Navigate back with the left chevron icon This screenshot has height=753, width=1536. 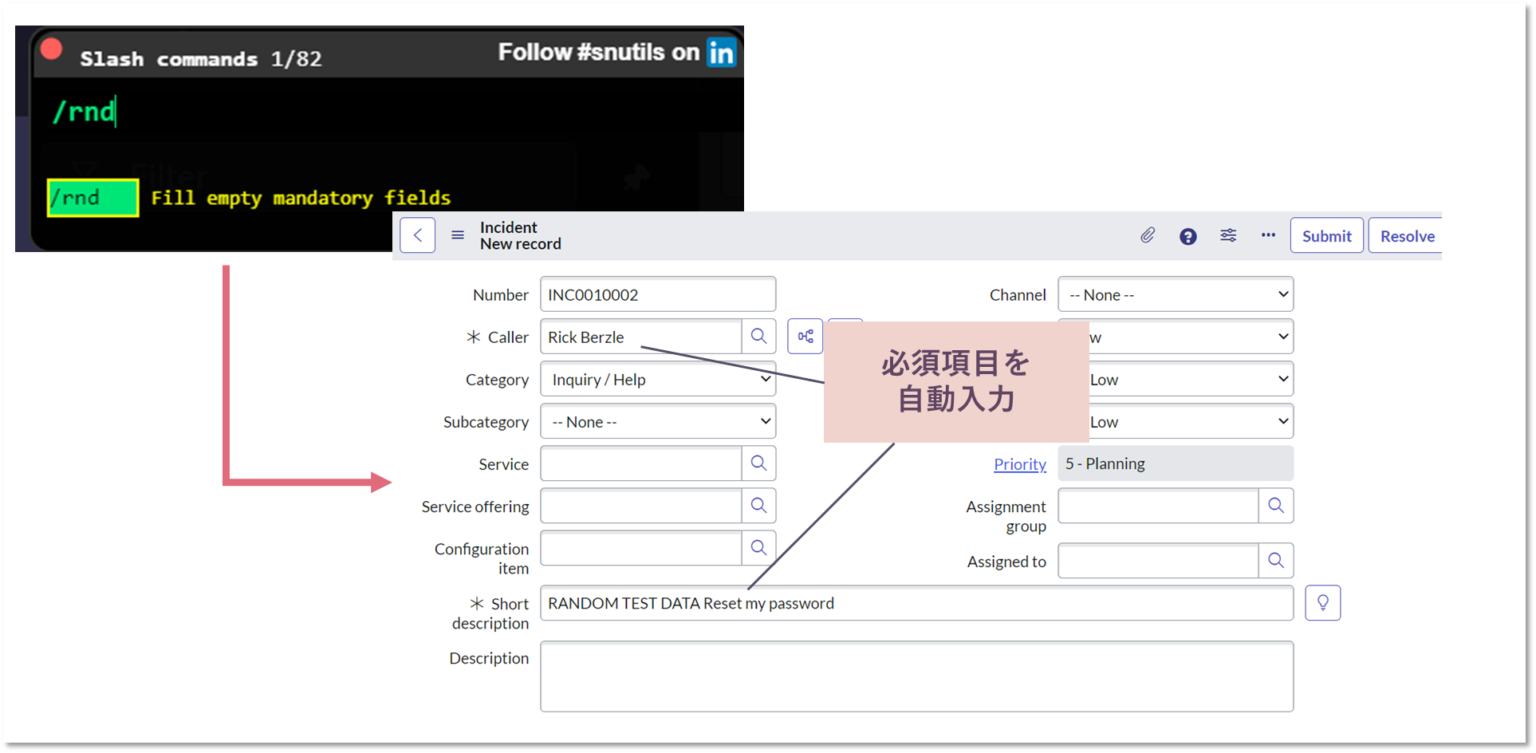pos(418,235)
